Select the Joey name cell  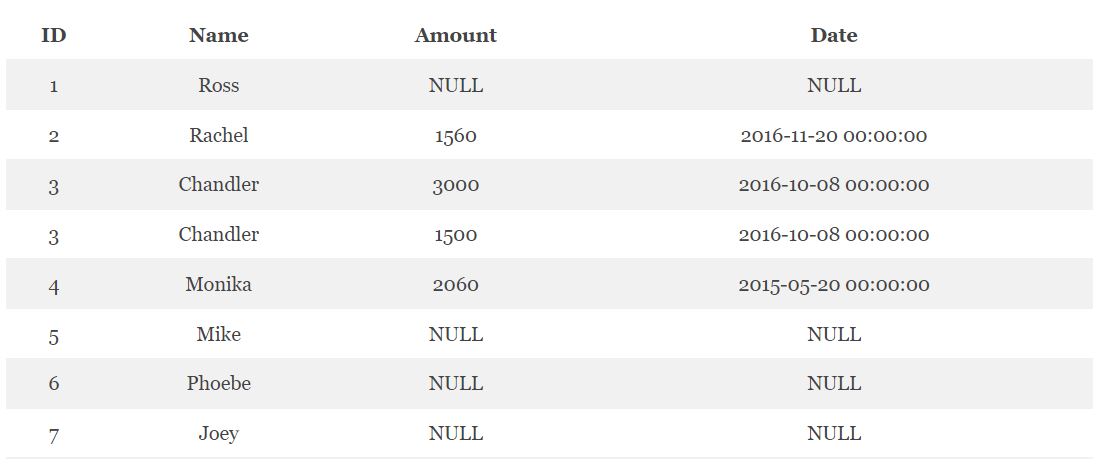[219, 434]
